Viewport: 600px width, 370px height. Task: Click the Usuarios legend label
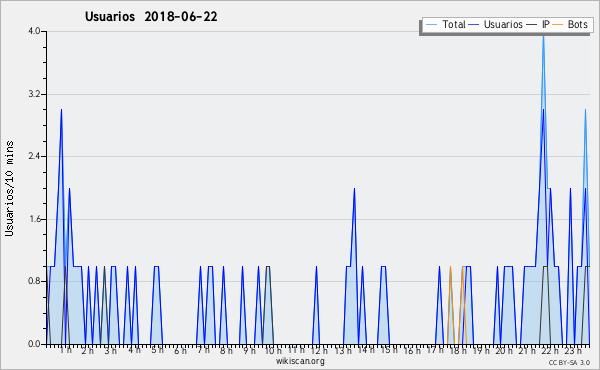(503, 24)
